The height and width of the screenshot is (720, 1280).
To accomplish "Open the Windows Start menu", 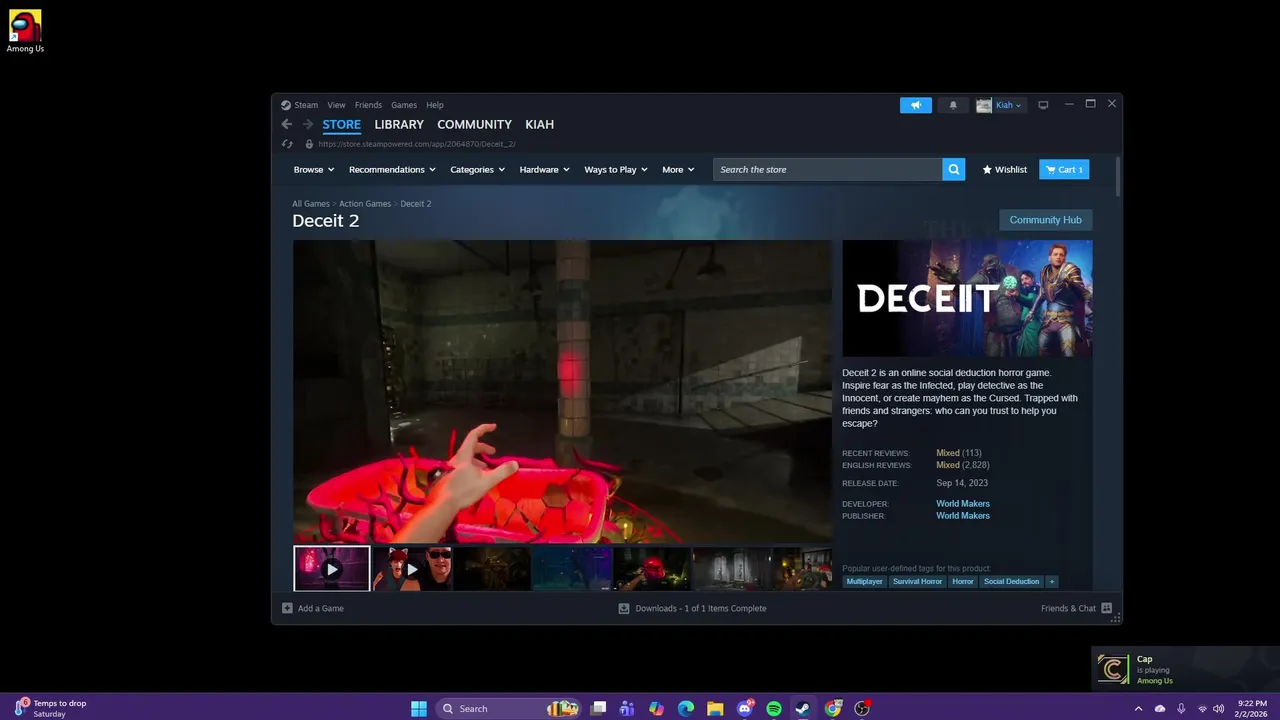I will click(x=419, y=708).
